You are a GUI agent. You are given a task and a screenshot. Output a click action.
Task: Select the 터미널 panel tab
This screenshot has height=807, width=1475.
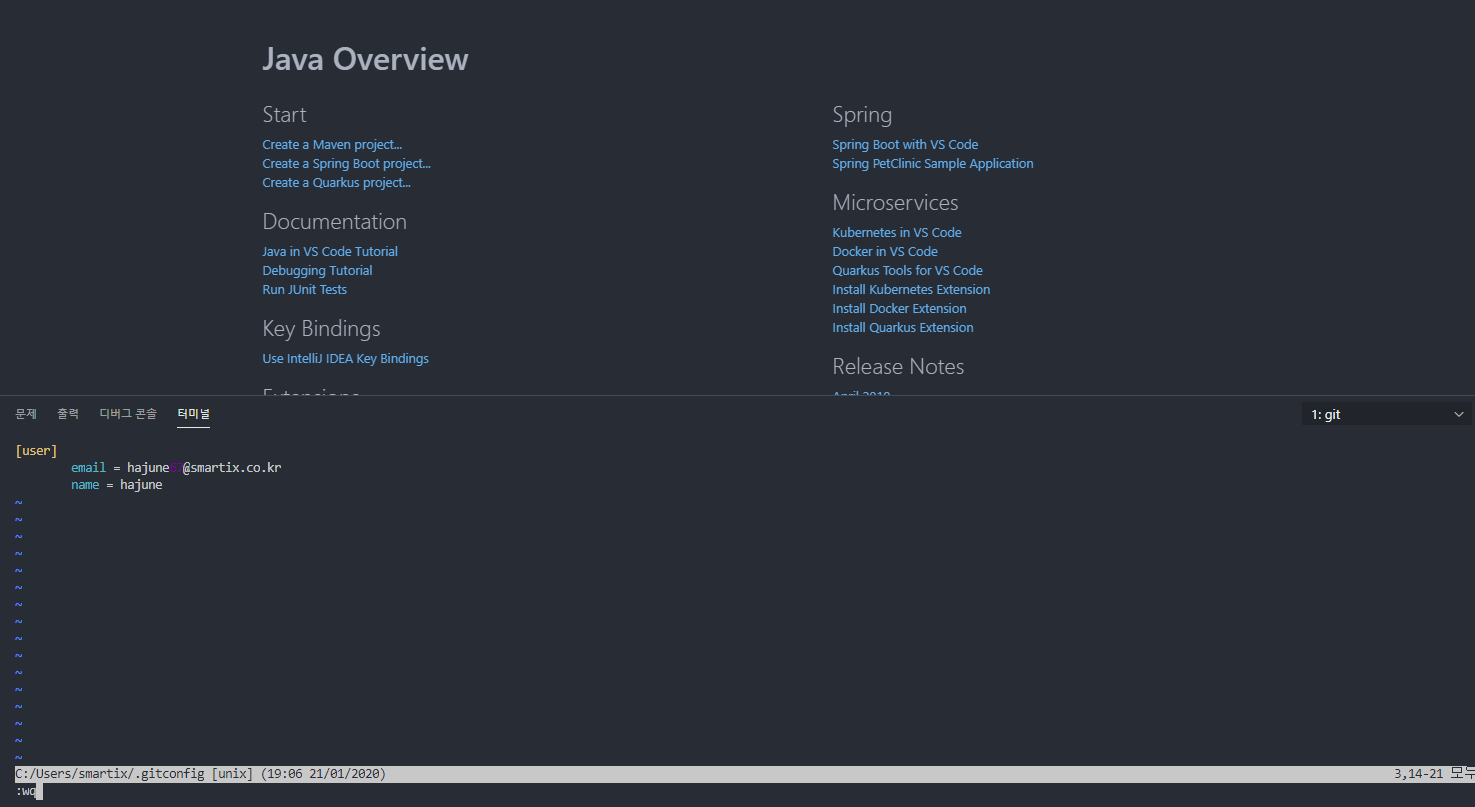point(194,414)
